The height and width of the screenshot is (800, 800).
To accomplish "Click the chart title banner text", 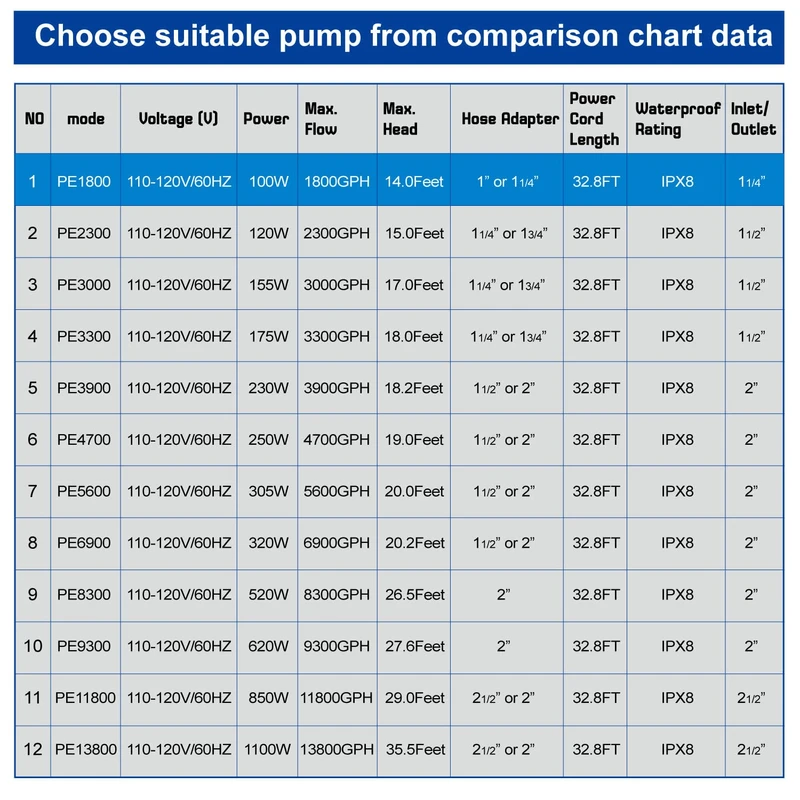I will [x=402, y=36].
